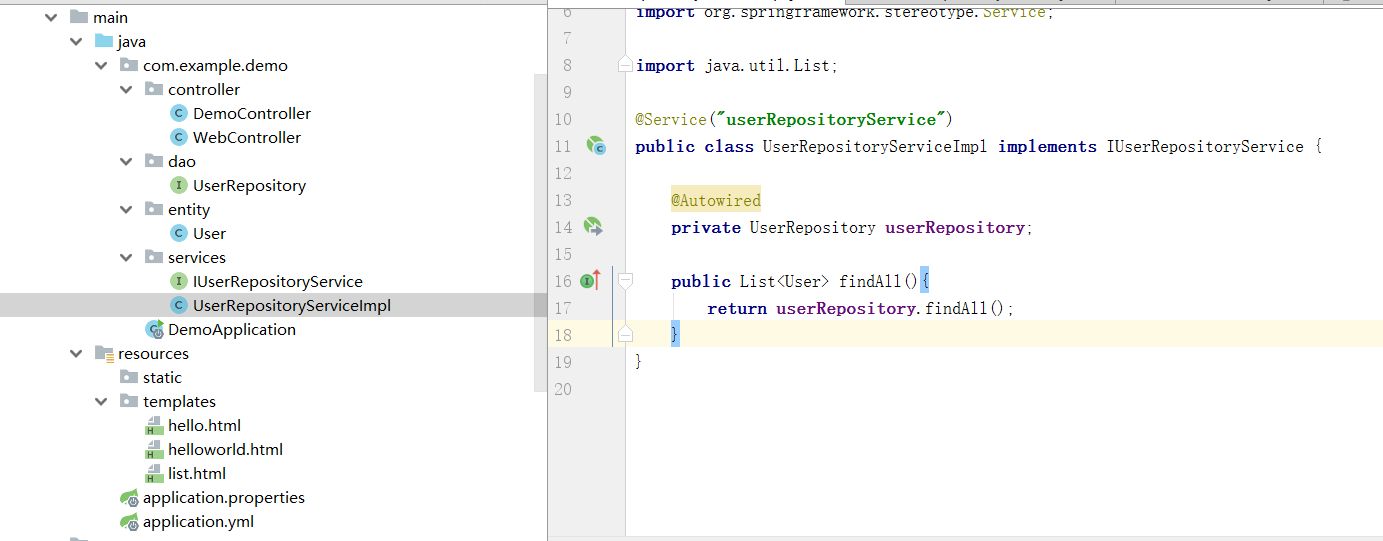Click IUserRepositoryService interface icon
Viewport: 1383px width, 541px height.
coord(179,281)
